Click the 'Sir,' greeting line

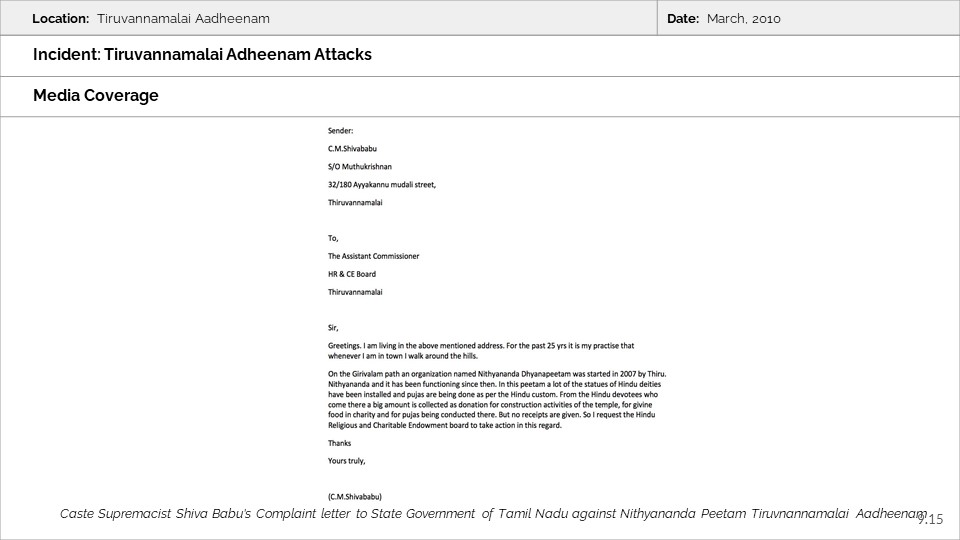click(x=333, y=327)
